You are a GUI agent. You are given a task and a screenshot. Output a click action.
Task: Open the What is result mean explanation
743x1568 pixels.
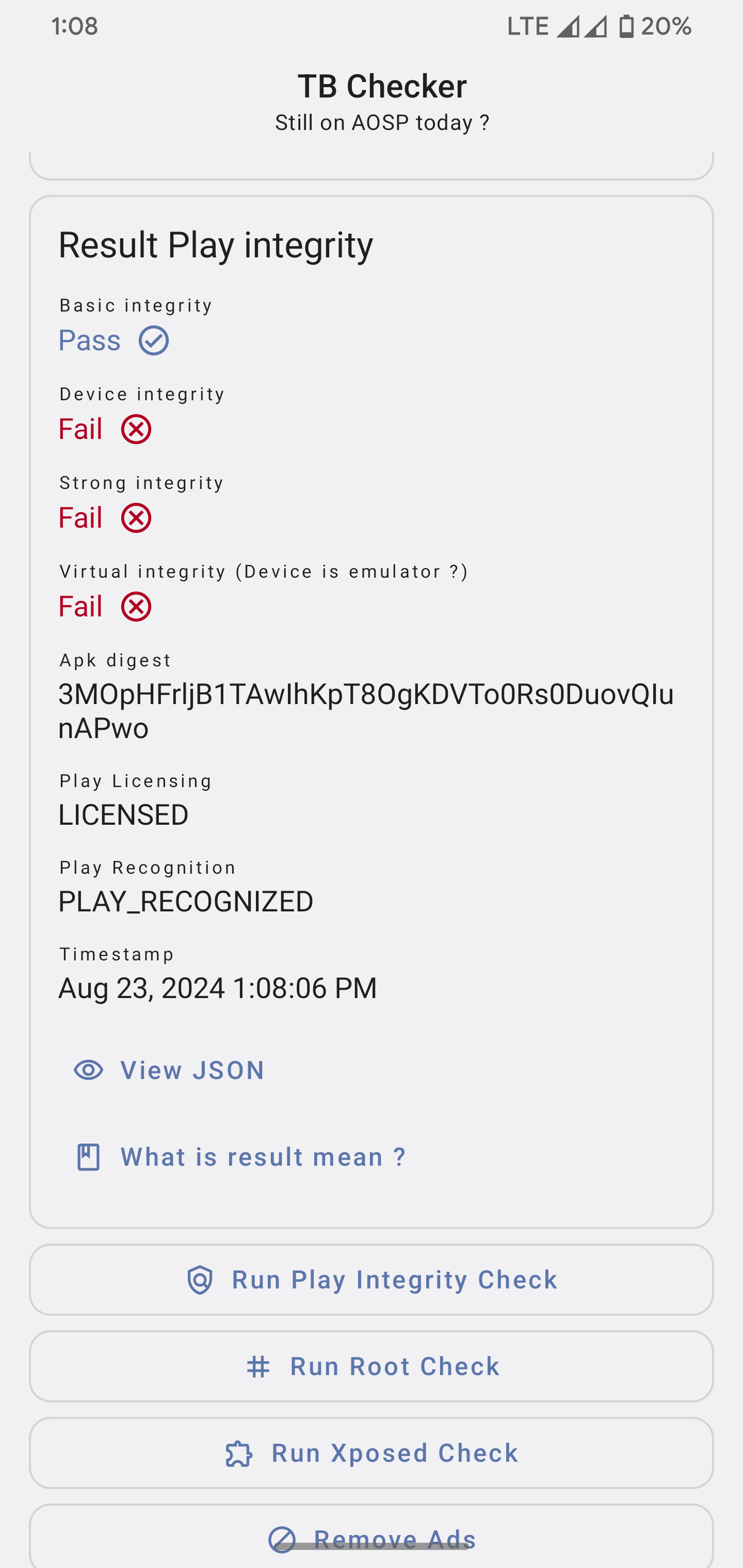pos(263,1156)
